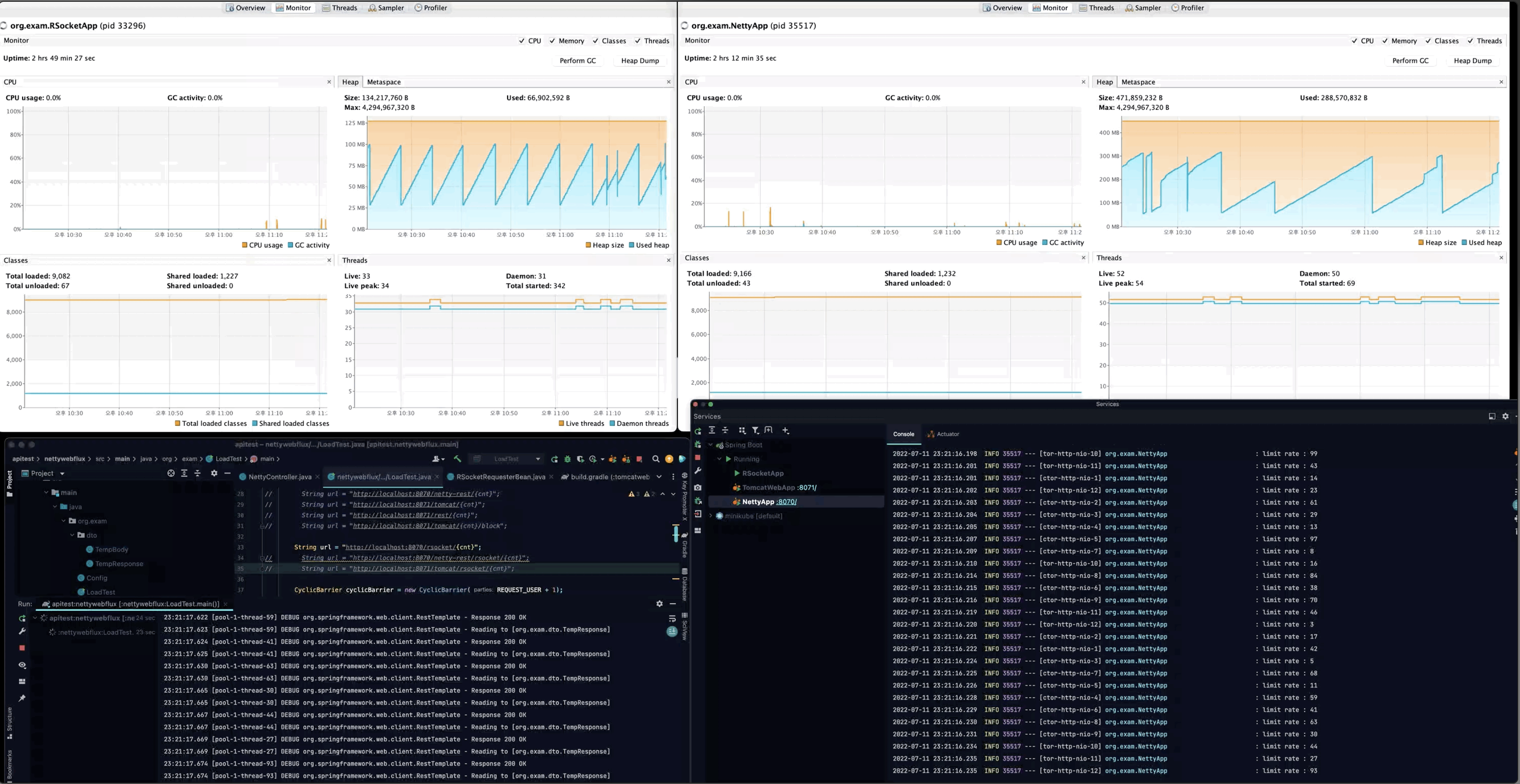This screenshot has width=1520, height=784.
Task: Click the Search Everywhere magnifier icon
Action: click(x=655, y=459)
